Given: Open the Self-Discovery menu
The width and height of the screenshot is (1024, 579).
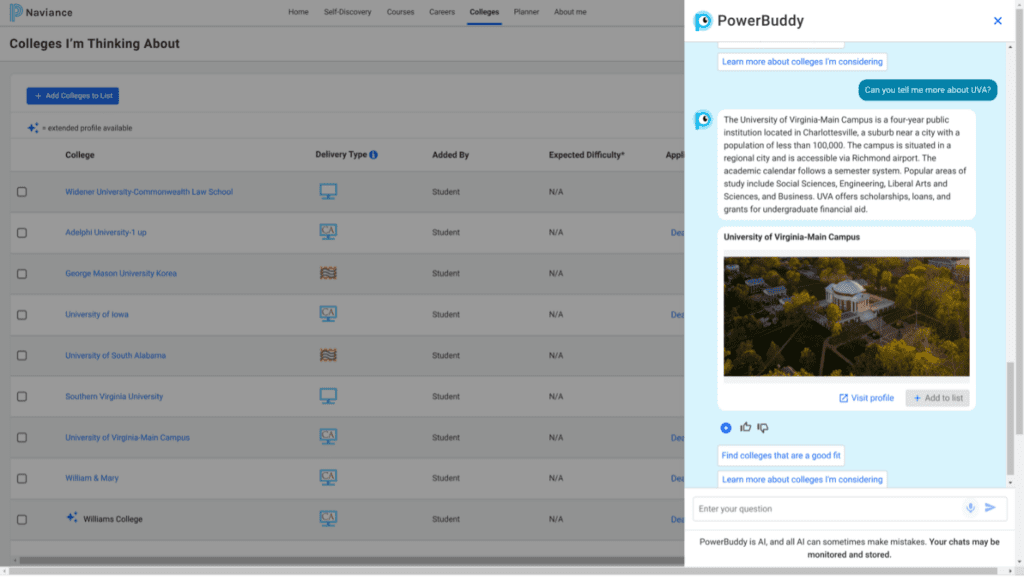Looking at the screenshot, I should [x=347, y=12].
